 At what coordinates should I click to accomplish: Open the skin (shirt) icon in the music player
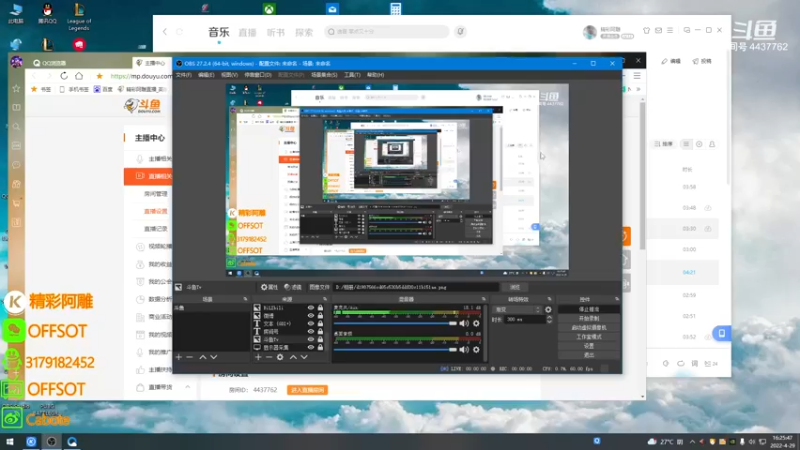click(x=646, y=31)
